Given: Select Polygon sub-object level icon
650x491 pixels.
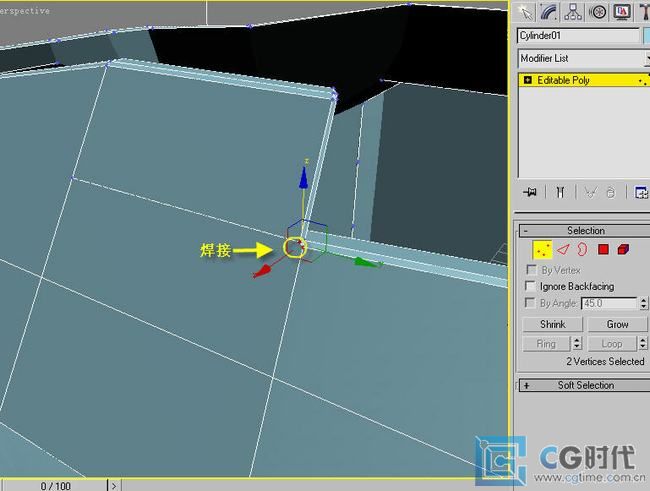Looking at the screenshot, I should 603,249.
